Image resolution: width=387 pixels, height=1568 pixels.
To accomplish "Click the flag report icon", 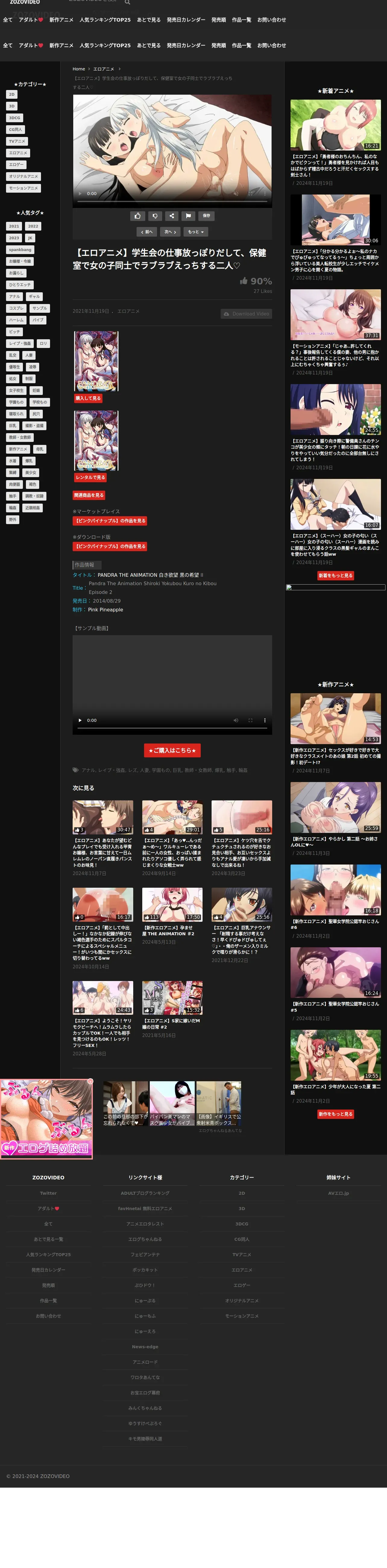I will (188, 216).
